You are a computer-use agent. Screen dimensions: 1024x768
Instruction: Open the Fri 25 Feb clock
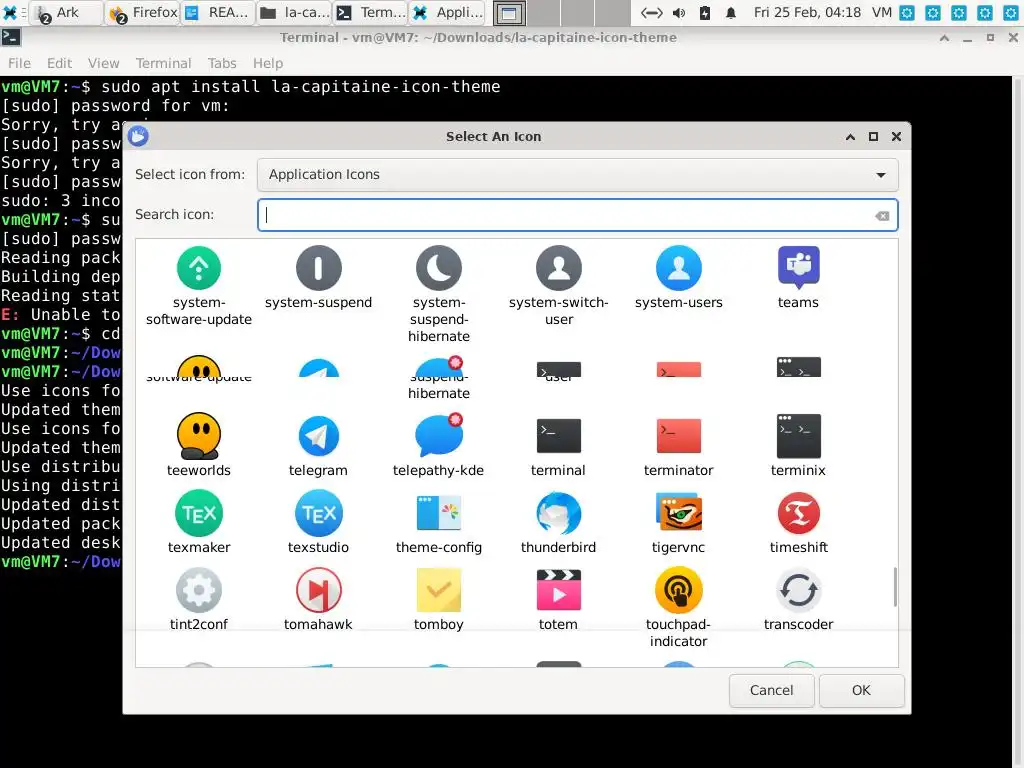[807, 12]
